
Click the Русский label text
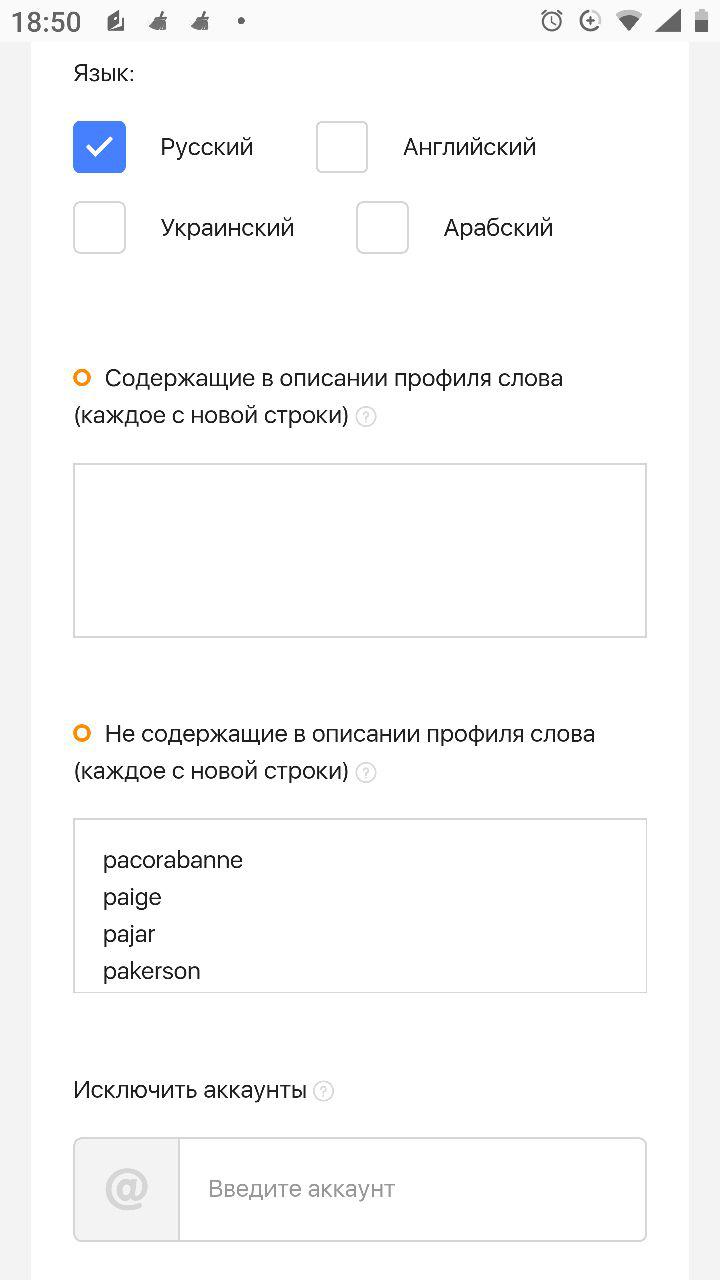pyautogui.click(x=207, y=147)
